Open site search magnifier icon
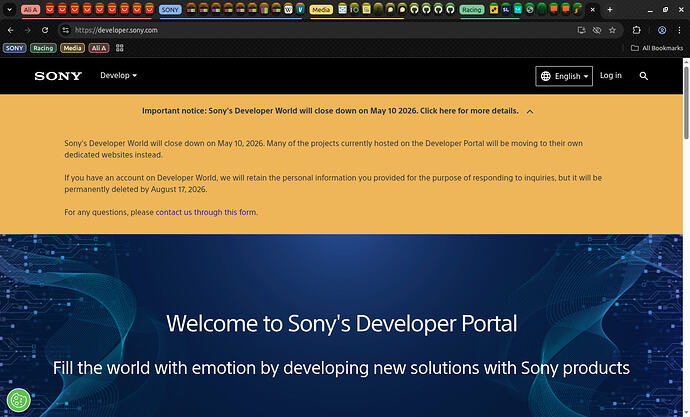 pyautogui.click(x=643, y=76)
